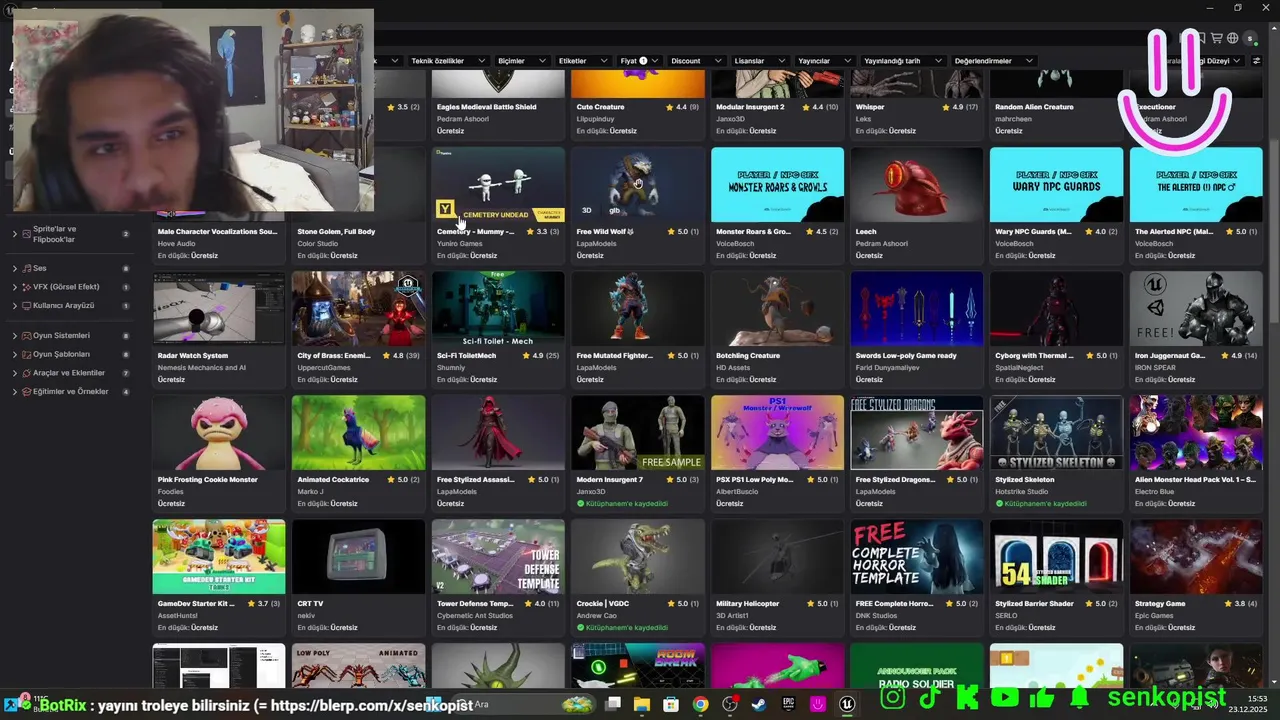Screen dimensions: 1280x720
Task: Open Task View from the taskbar
Action: tap(613, 704)
